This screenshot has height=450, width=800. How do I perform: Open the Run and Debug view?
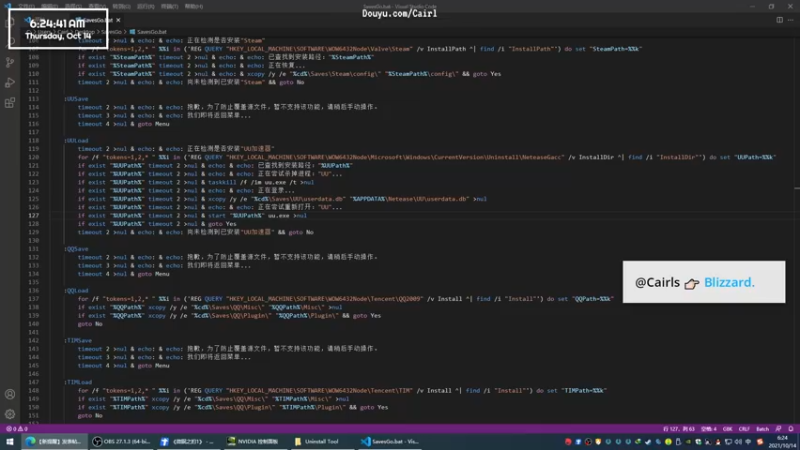10,83
